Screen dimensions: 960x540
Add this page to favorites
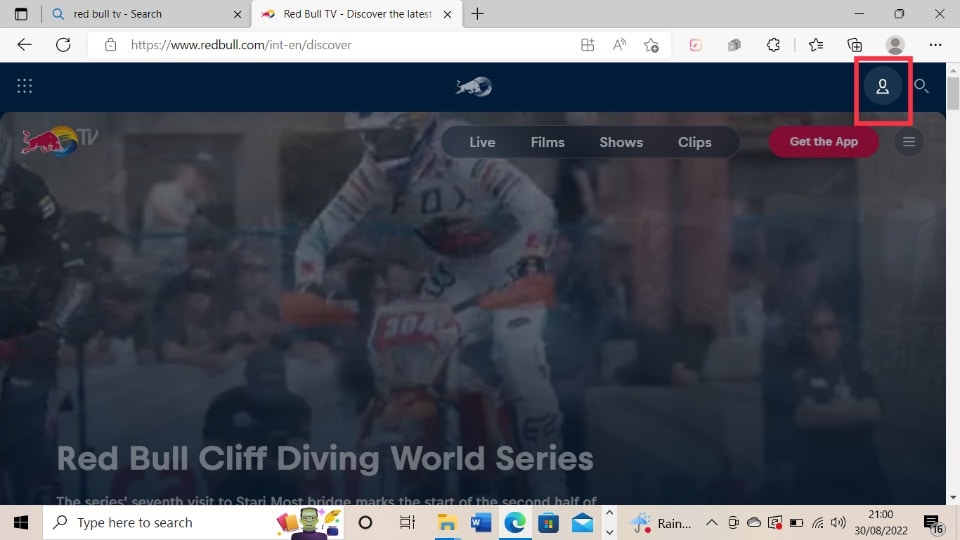(x=651, y=45)
